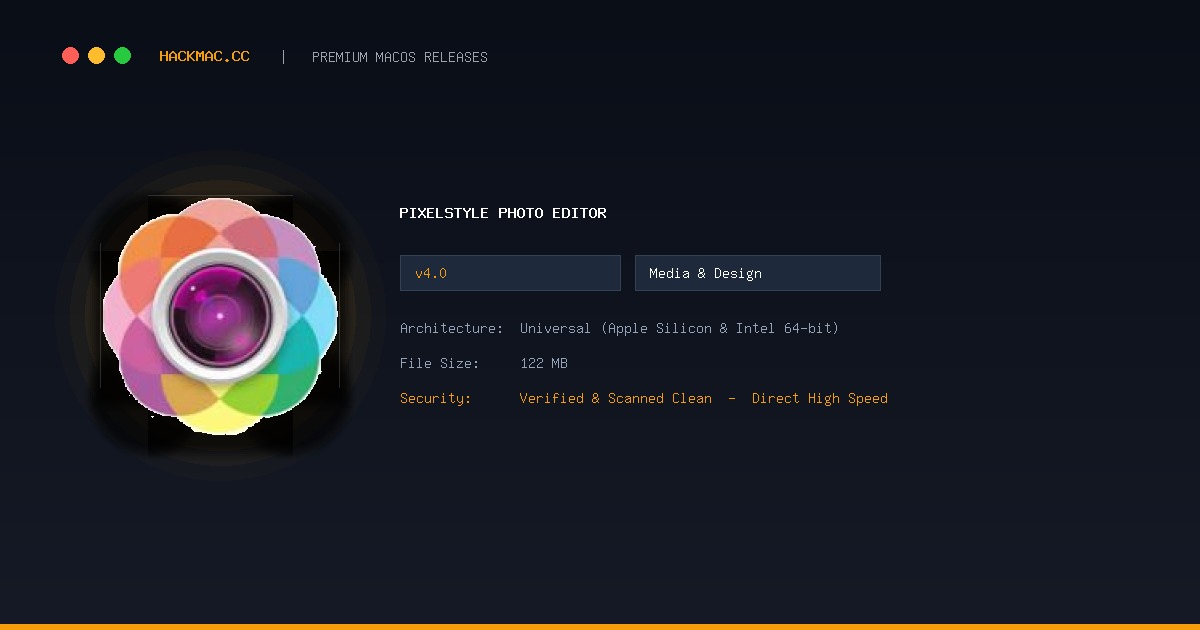Select the Media & Design category box

coord(758,273)
